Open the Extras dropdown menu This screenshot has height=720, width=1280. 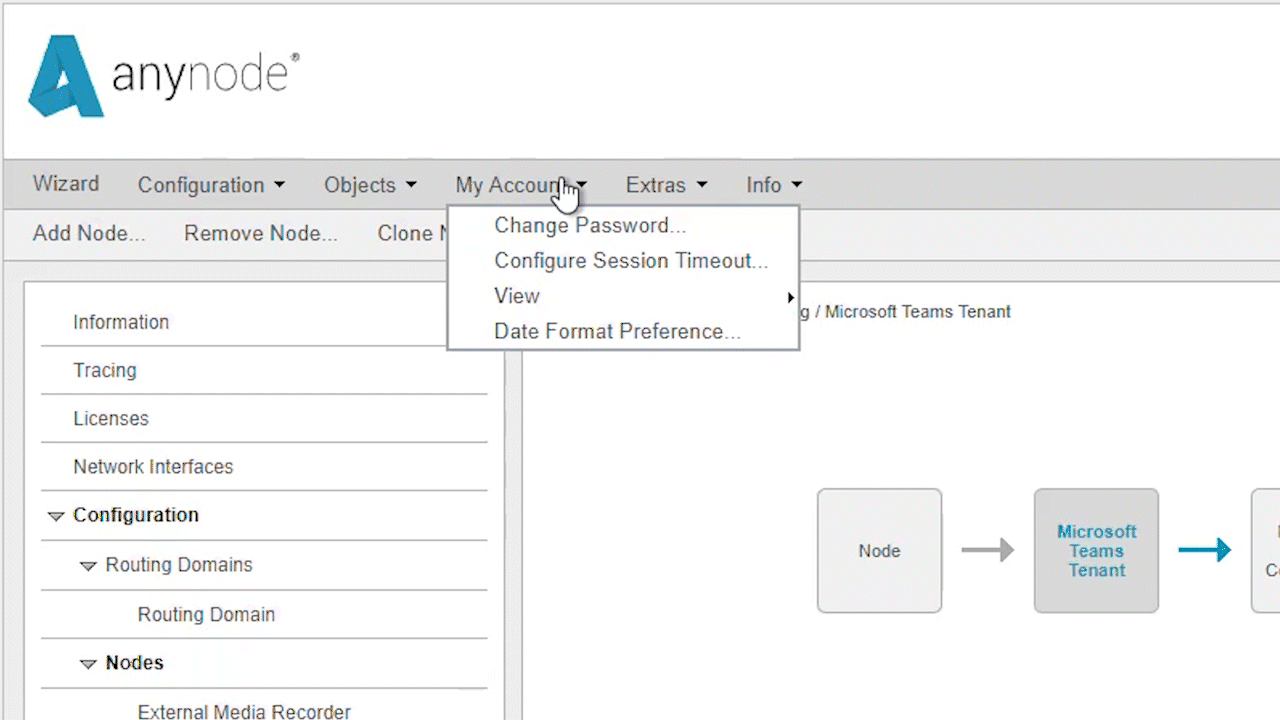[x=666, y=185]
